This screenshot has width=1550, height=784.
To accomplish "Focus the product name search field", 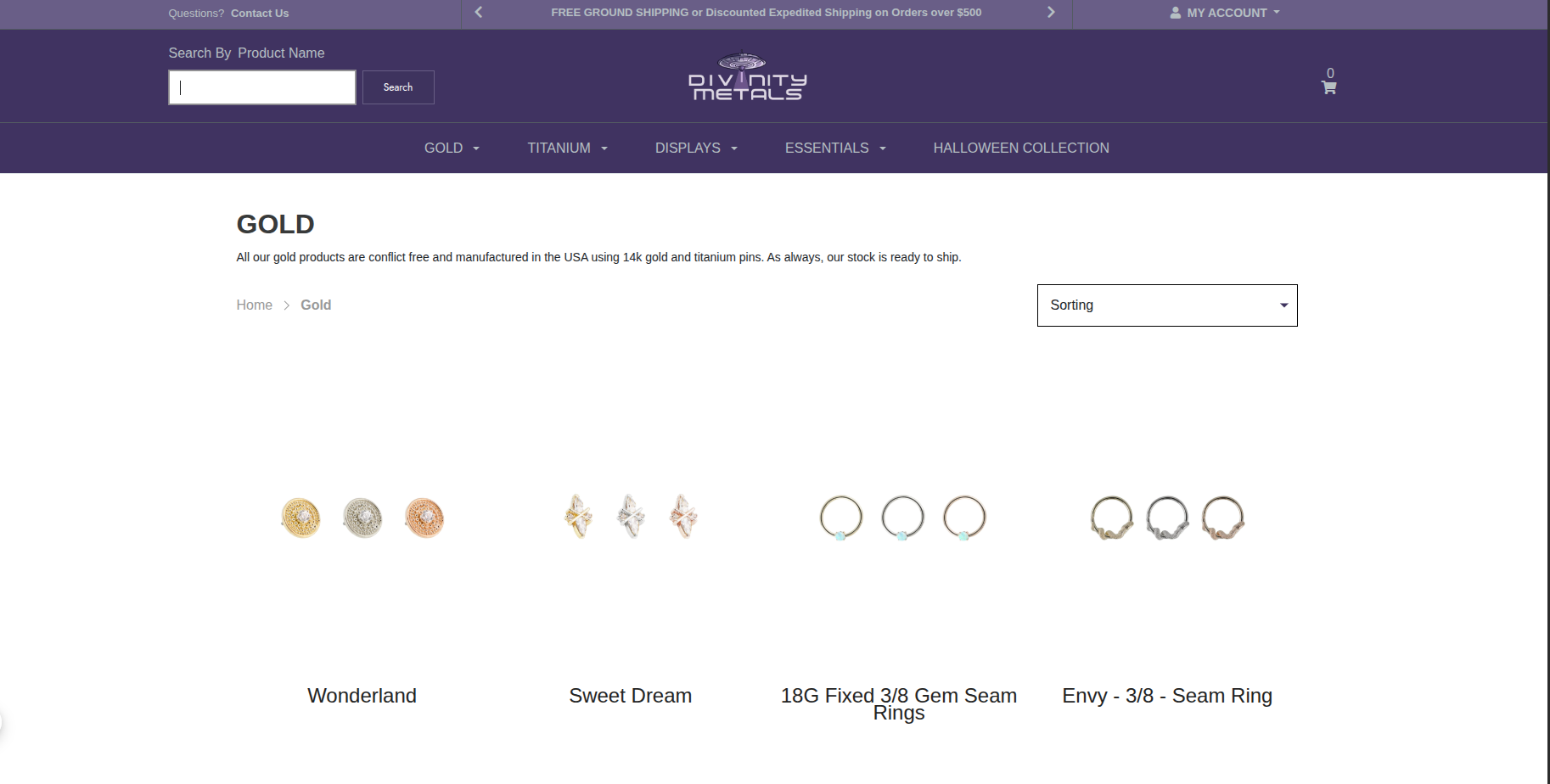I will [x=262, y=87].
